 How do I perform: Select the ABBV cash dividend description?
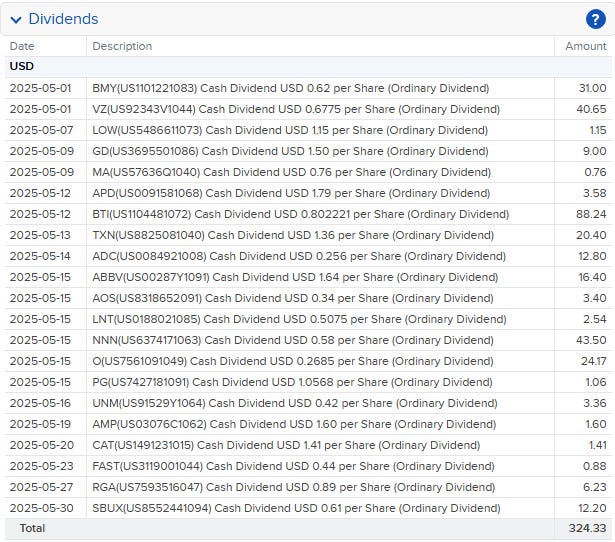(295, 277)
